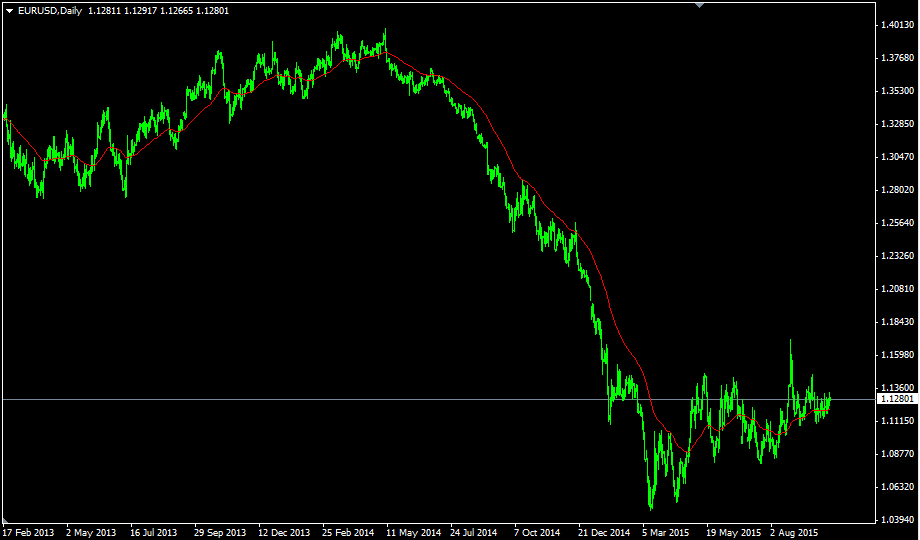Screen dimensions: 920x540
Task: Click the 12 Dec 2013 date label
Action: [284, 533]
